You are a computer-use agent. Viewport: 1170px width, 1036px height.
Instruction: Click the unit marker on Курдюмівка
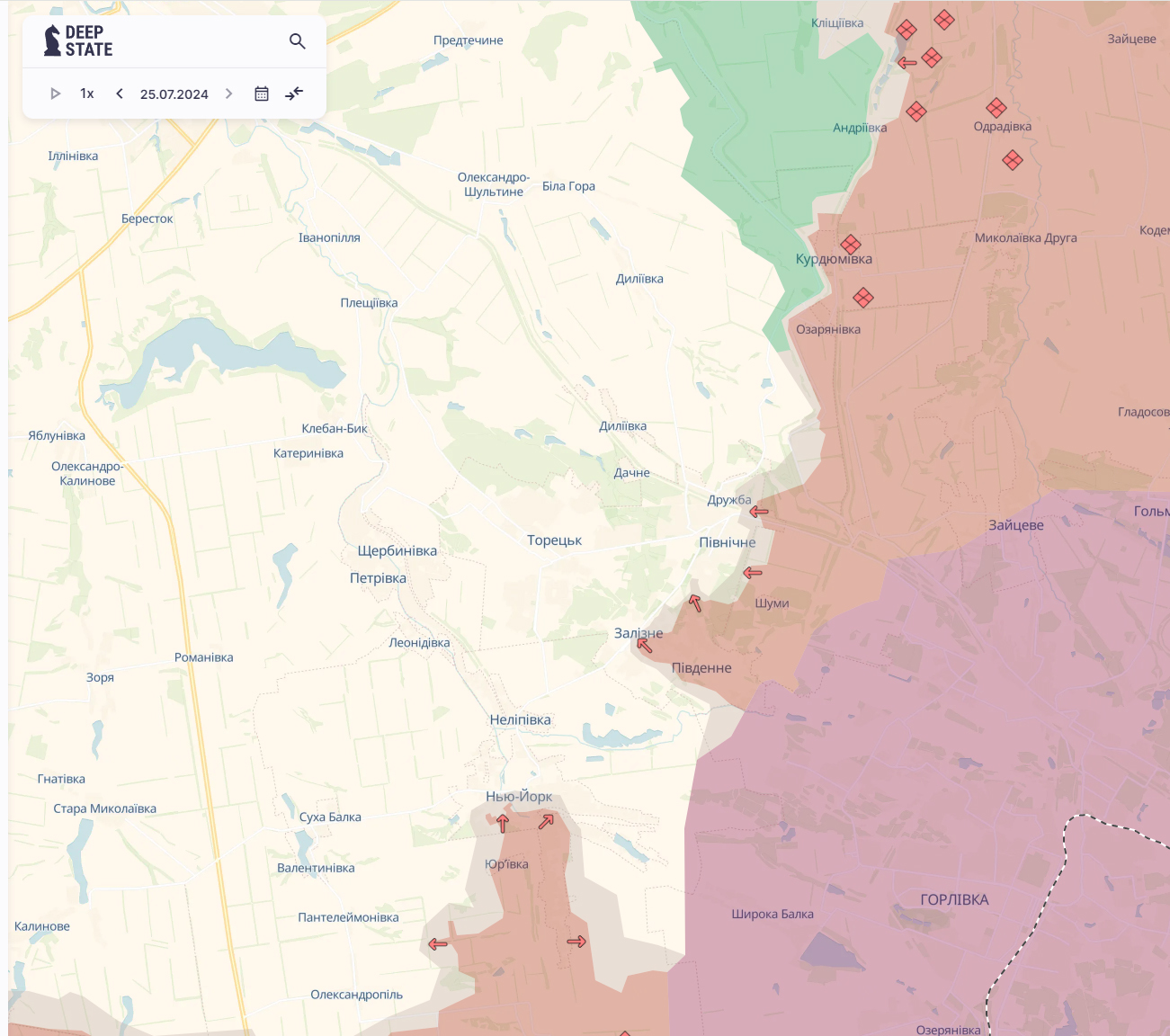pos(851,245)
